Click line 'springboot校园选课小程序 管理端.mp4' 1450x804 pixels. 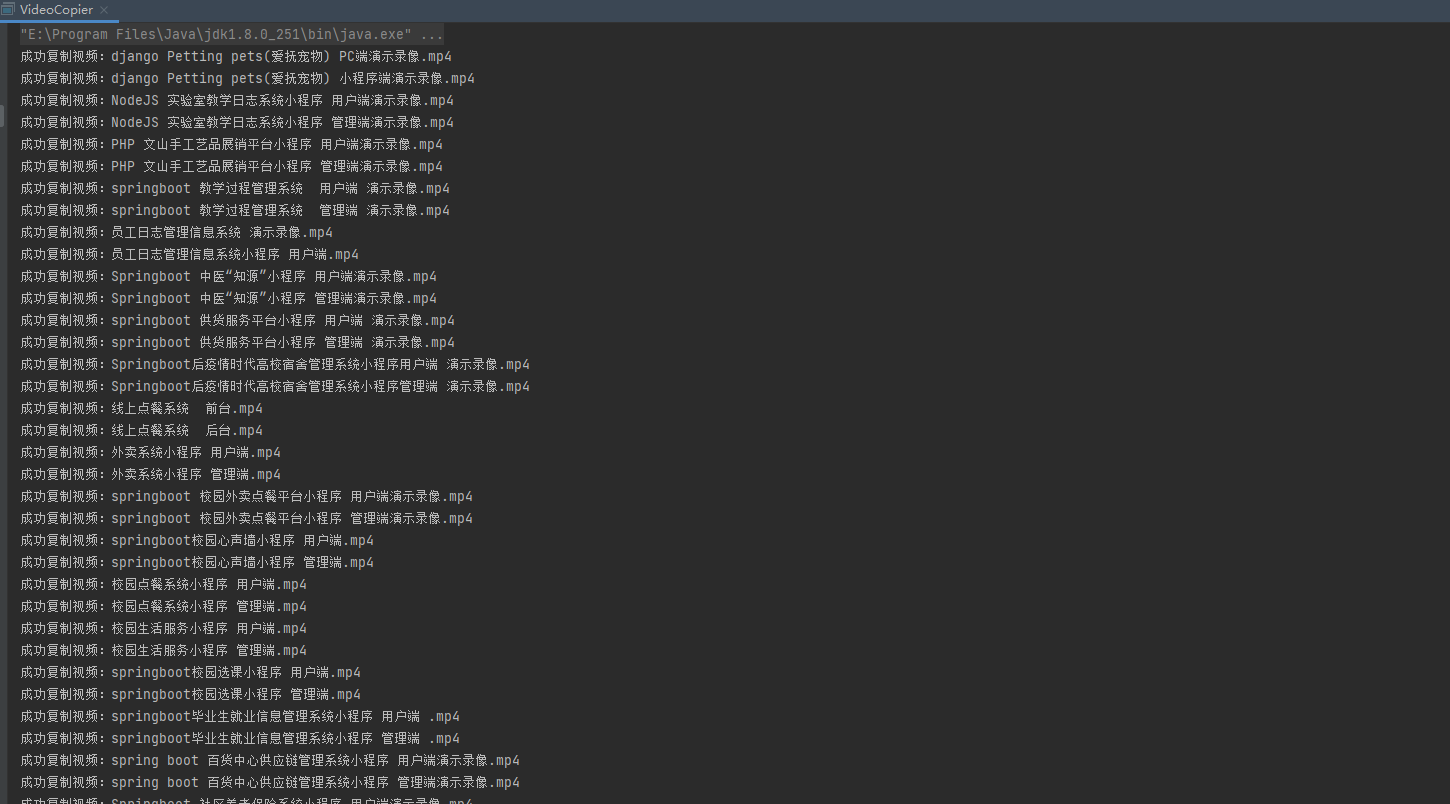(x=190, y=694)
